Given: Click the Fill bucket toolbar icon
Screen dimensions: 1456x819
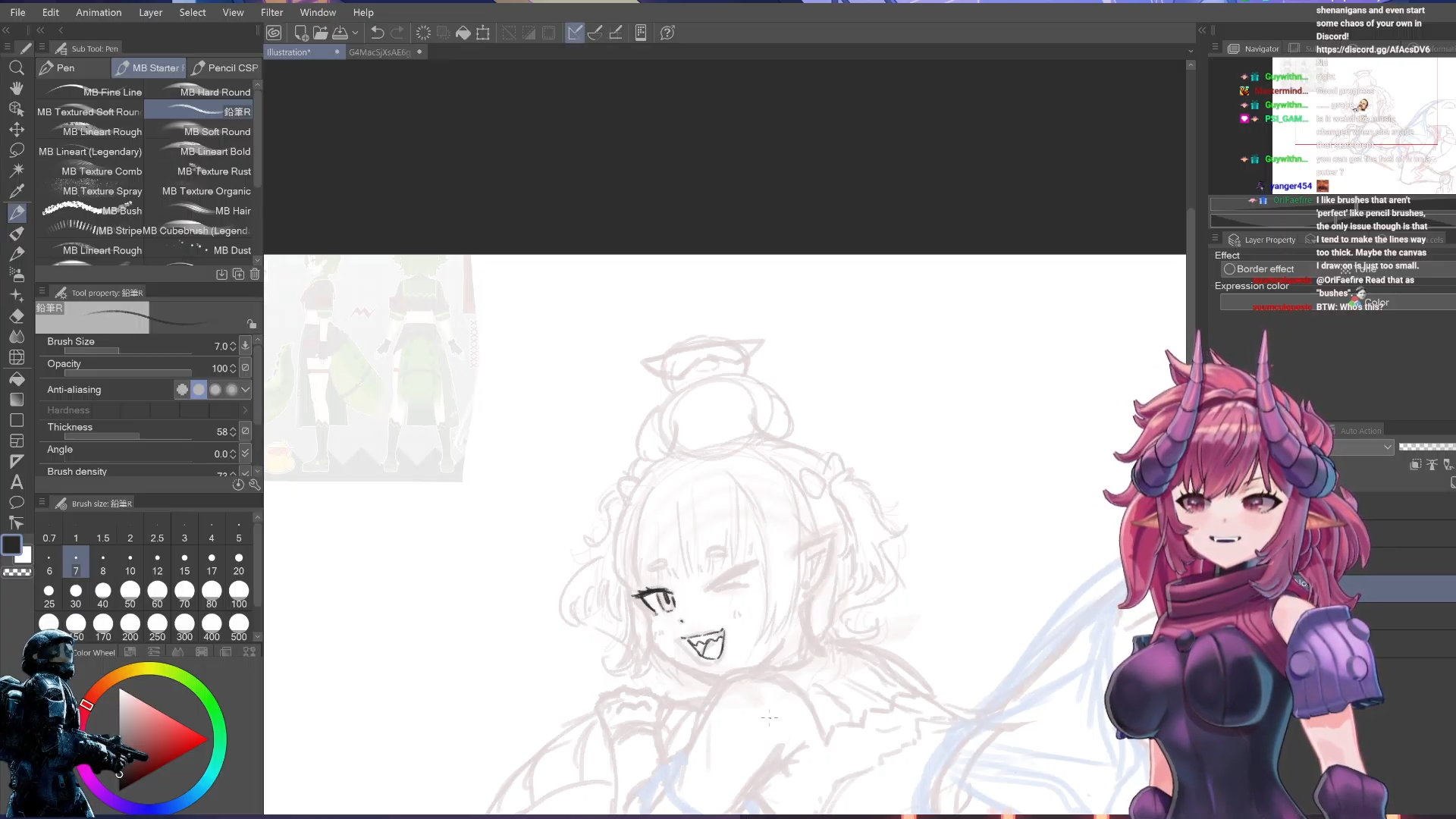Looking at the screenshot, I should click(x=463, y=33).
